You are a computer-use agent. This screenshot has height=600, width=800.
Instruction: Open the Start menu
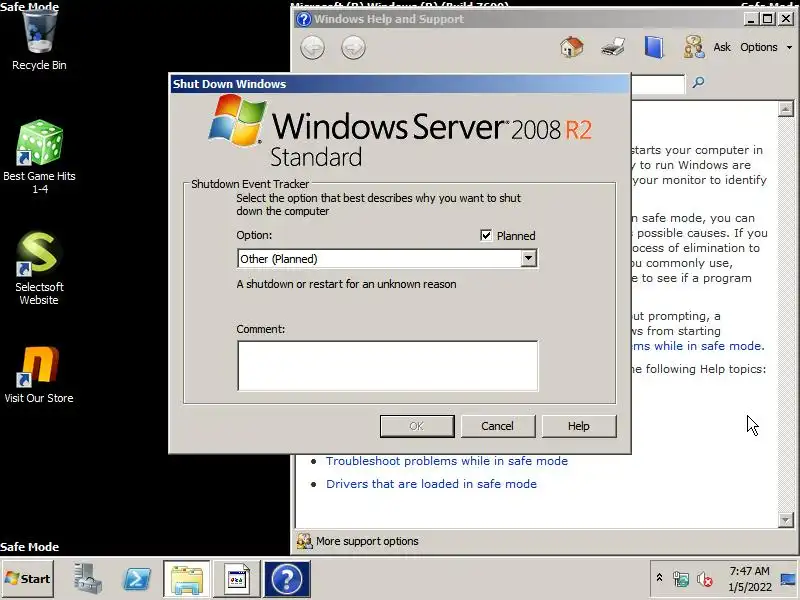[28, 579]
